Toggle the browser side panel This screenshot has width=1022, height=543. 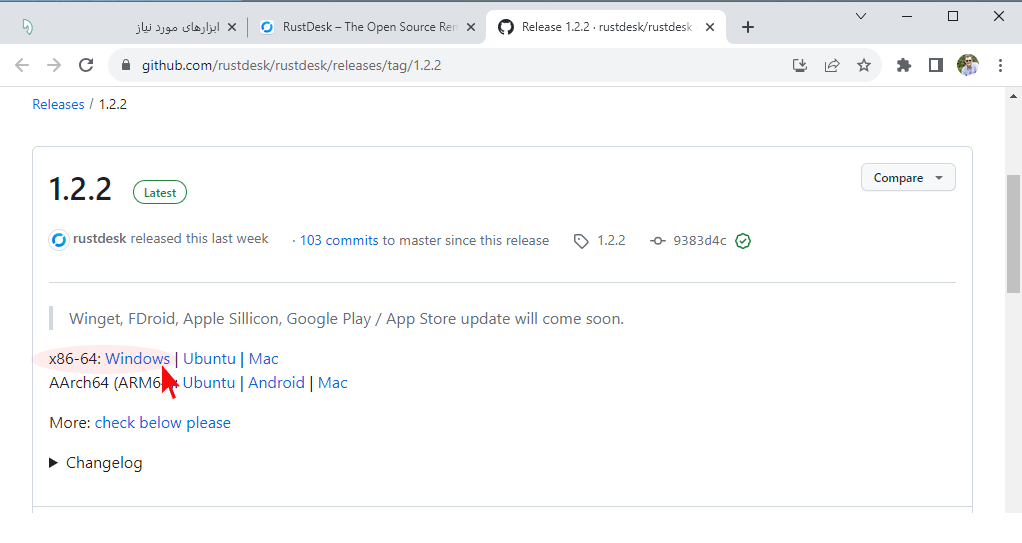pos(936,65)
